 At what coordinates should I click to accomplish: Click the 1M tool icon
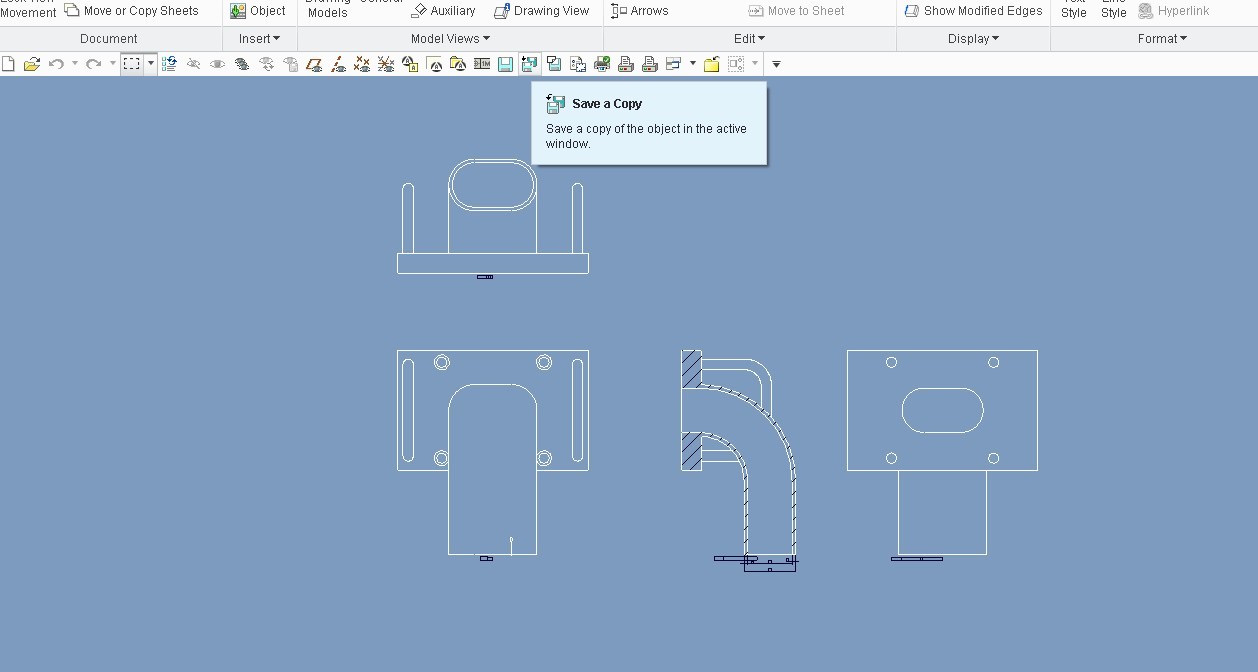click(482, 64)
